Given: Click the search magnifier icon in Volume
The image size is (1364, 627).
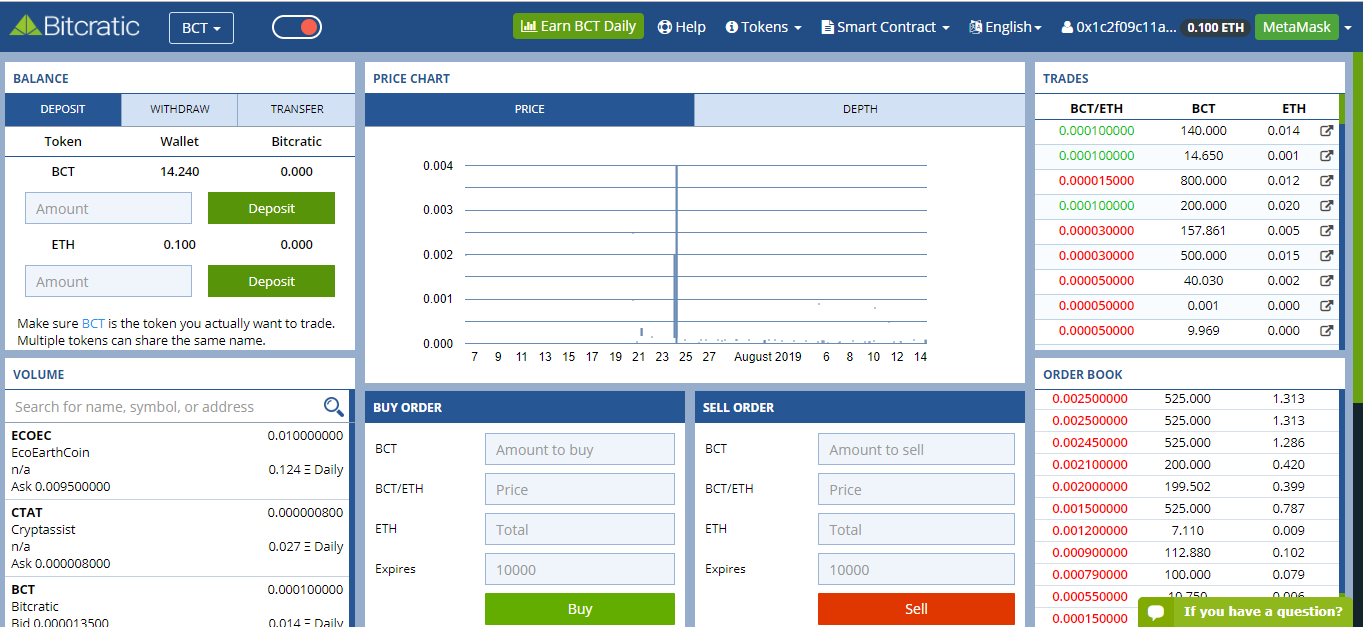Looking at the screenshot, I should pos(333,406).
